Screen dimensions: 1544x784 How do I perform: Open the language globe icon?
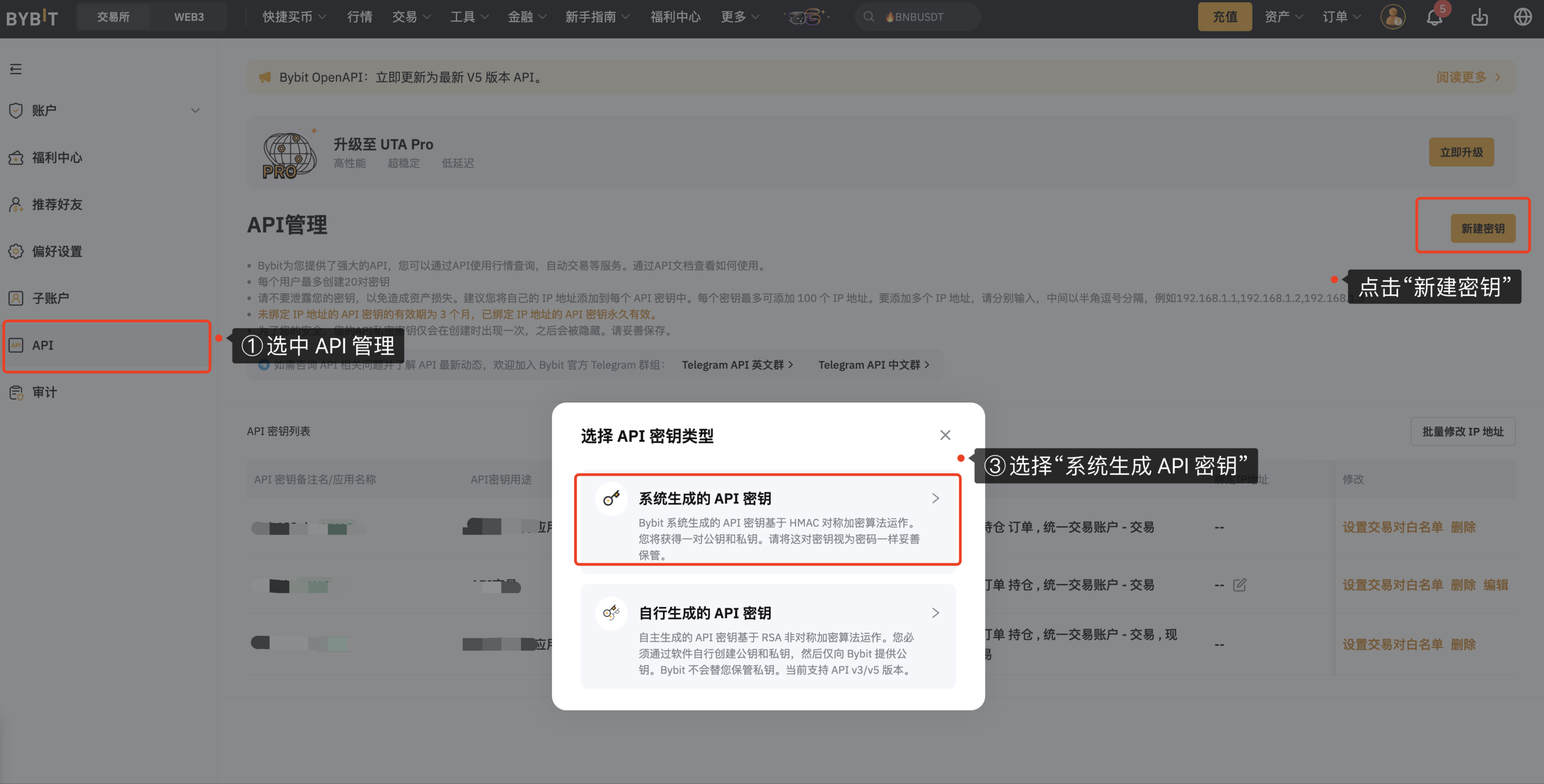coord(1523,17)
